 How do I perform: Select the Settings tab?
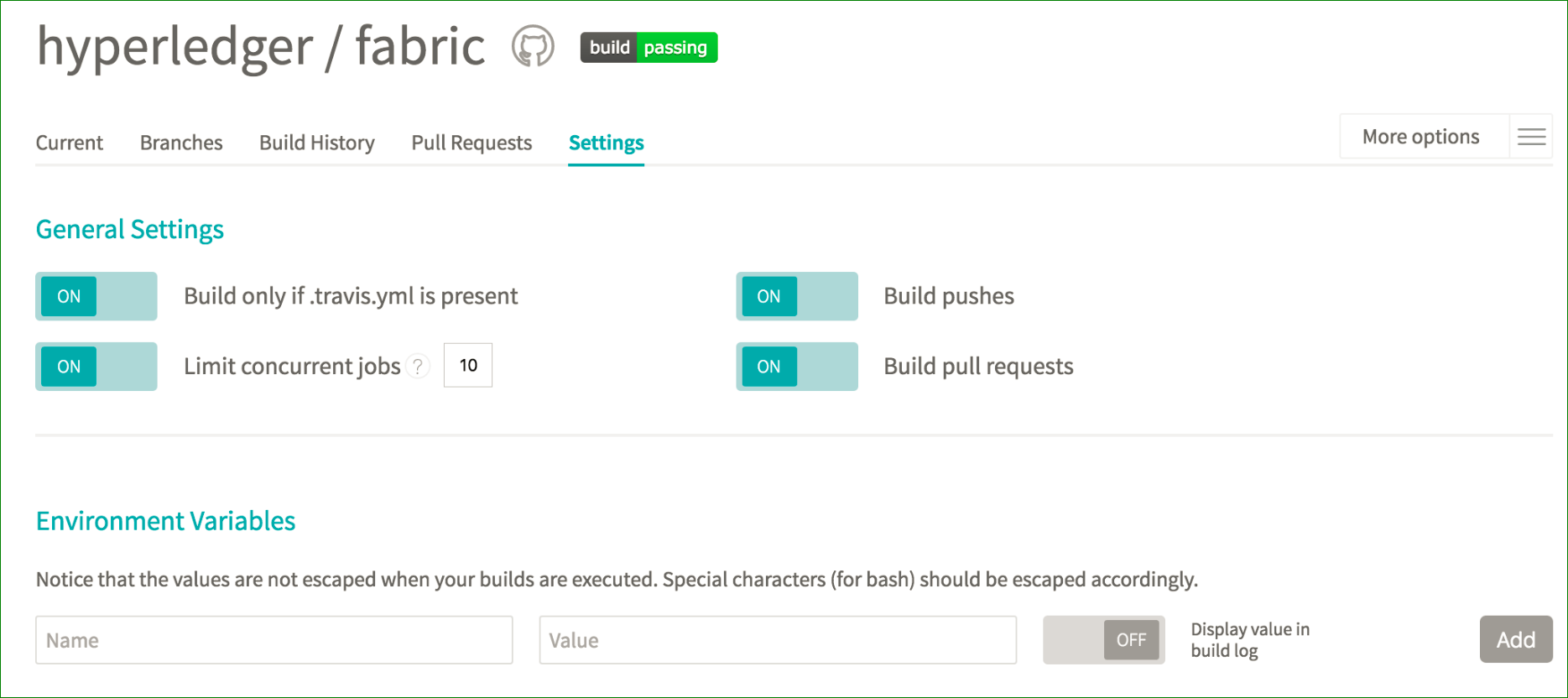(606, 143)
